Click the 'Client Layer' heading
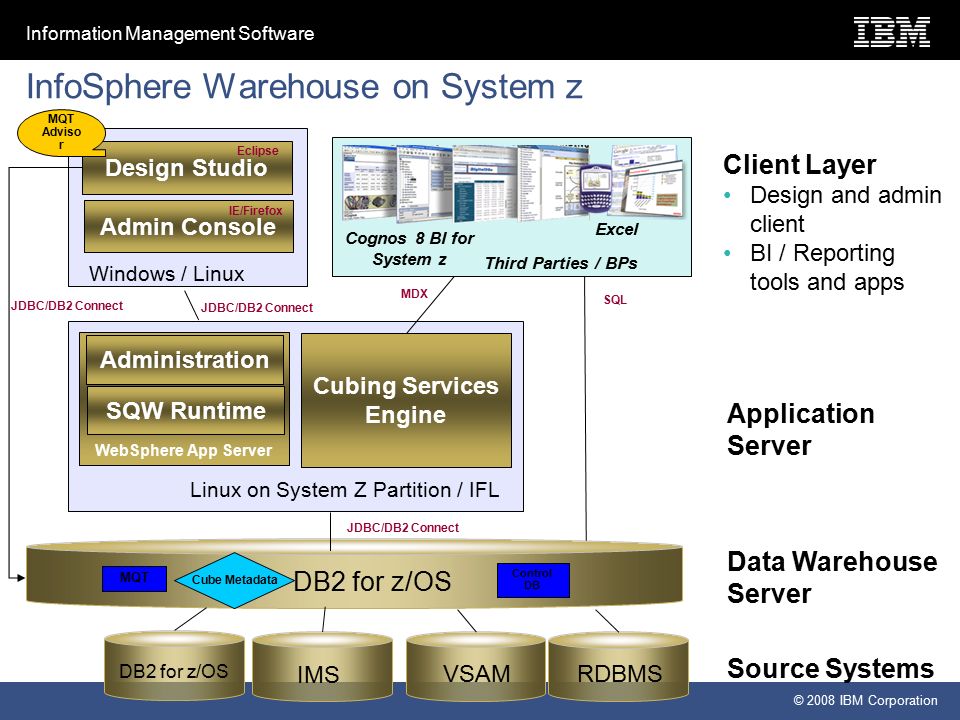 [x=800, y=165]
